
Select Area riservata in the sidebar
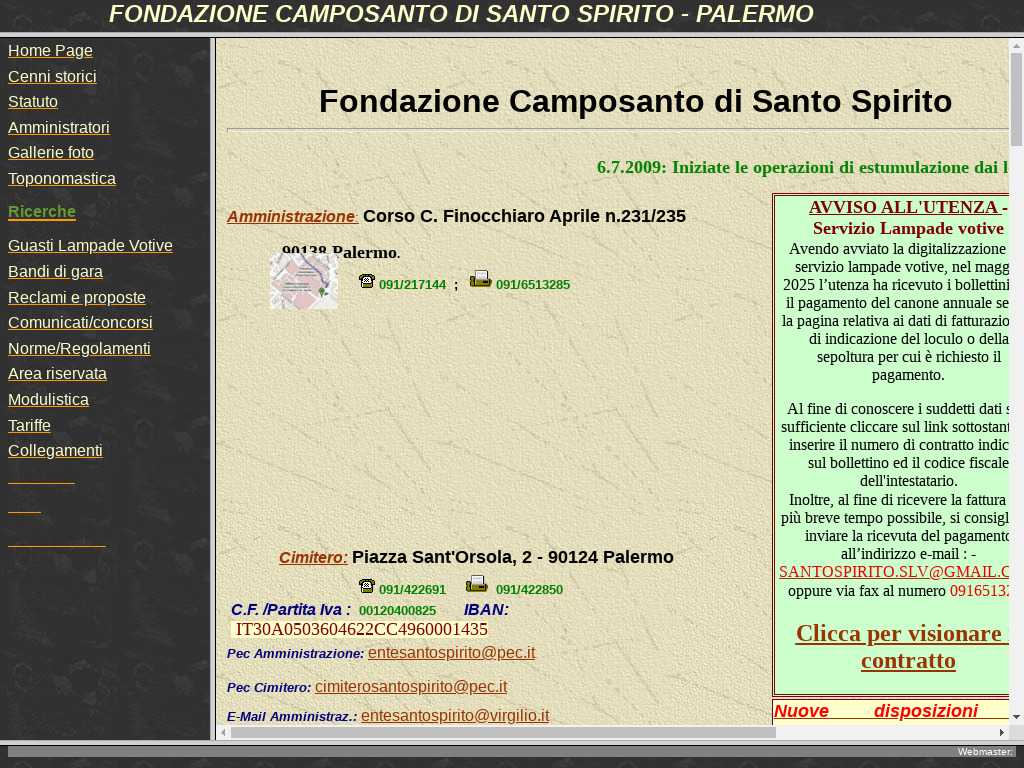(57, 374)
